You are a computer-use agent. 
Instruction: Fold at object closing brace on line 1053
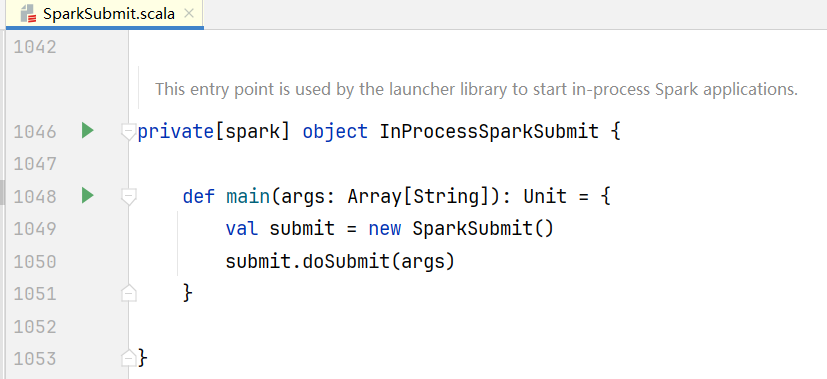(x=128, y=358)
